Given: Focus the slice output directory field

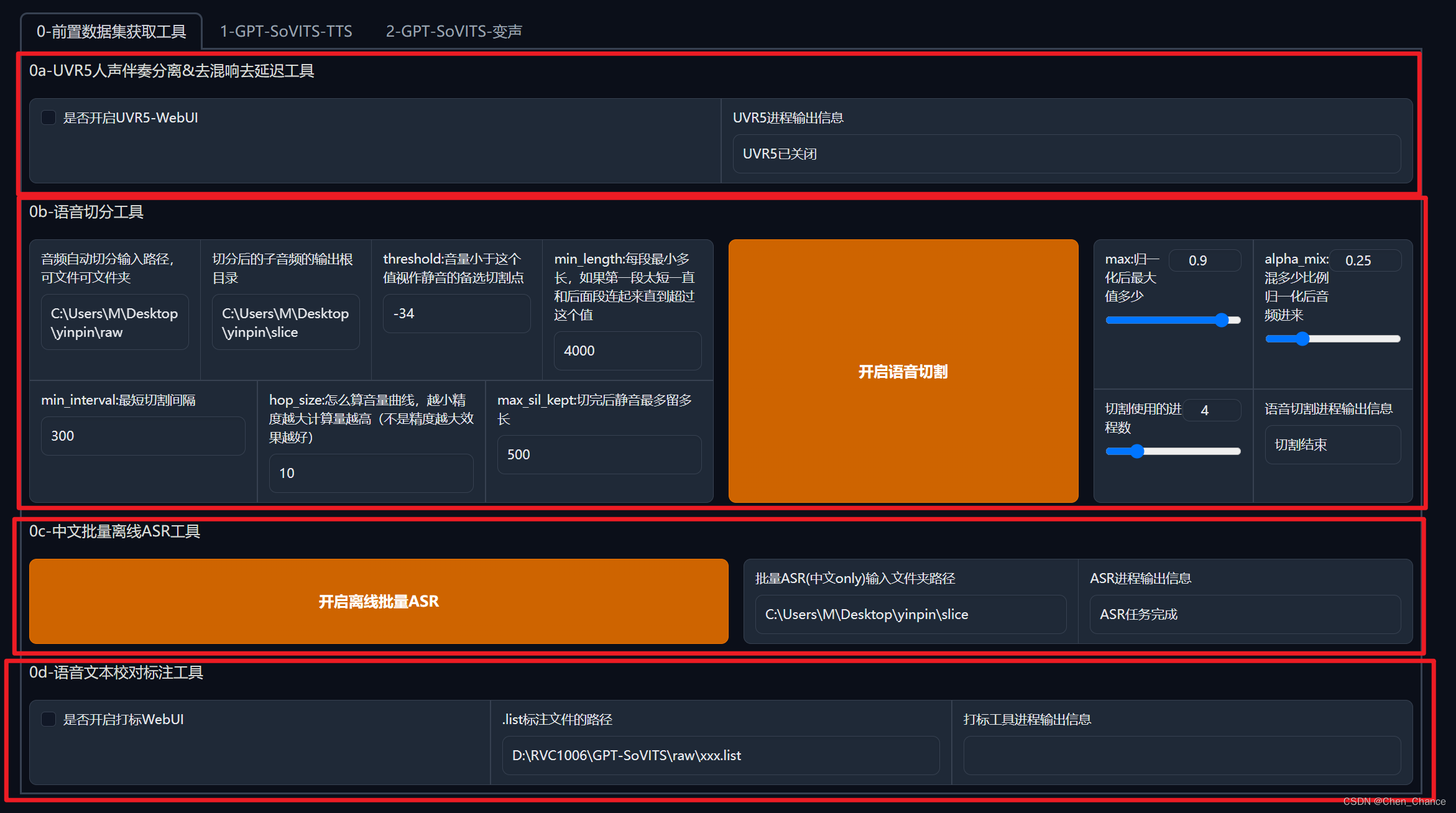Looking at the screenshot, I should tap(285, 323).
